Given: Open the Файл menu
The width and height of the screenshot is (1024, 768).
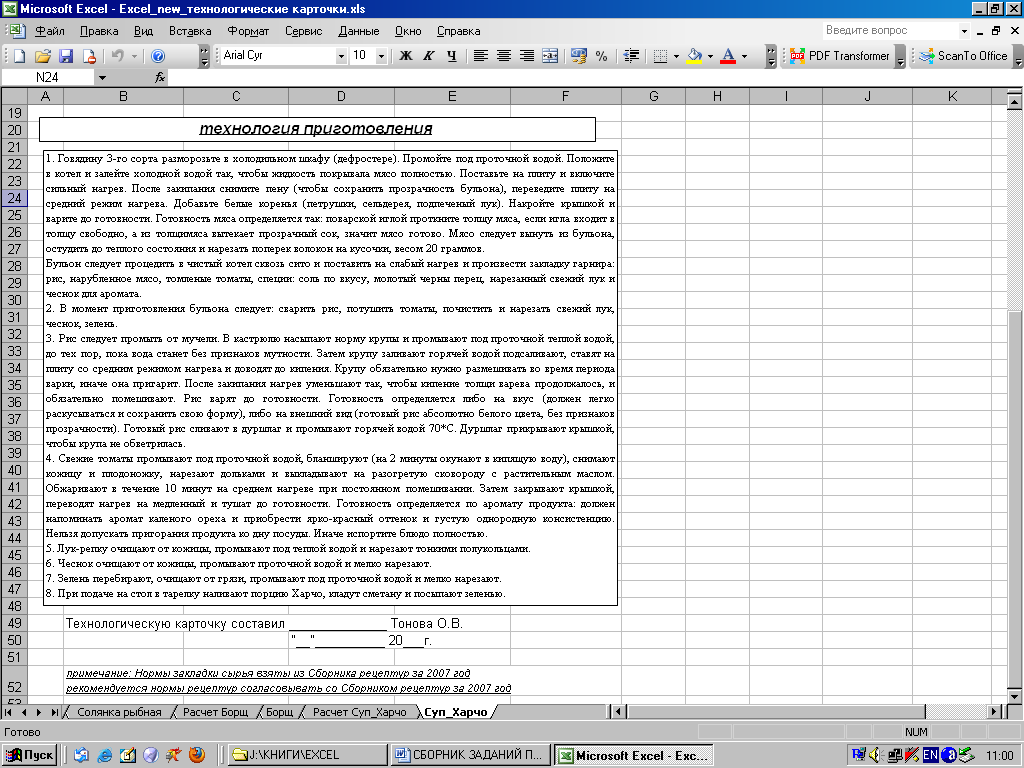Looking at the screenshot, I should click(50, 31).
